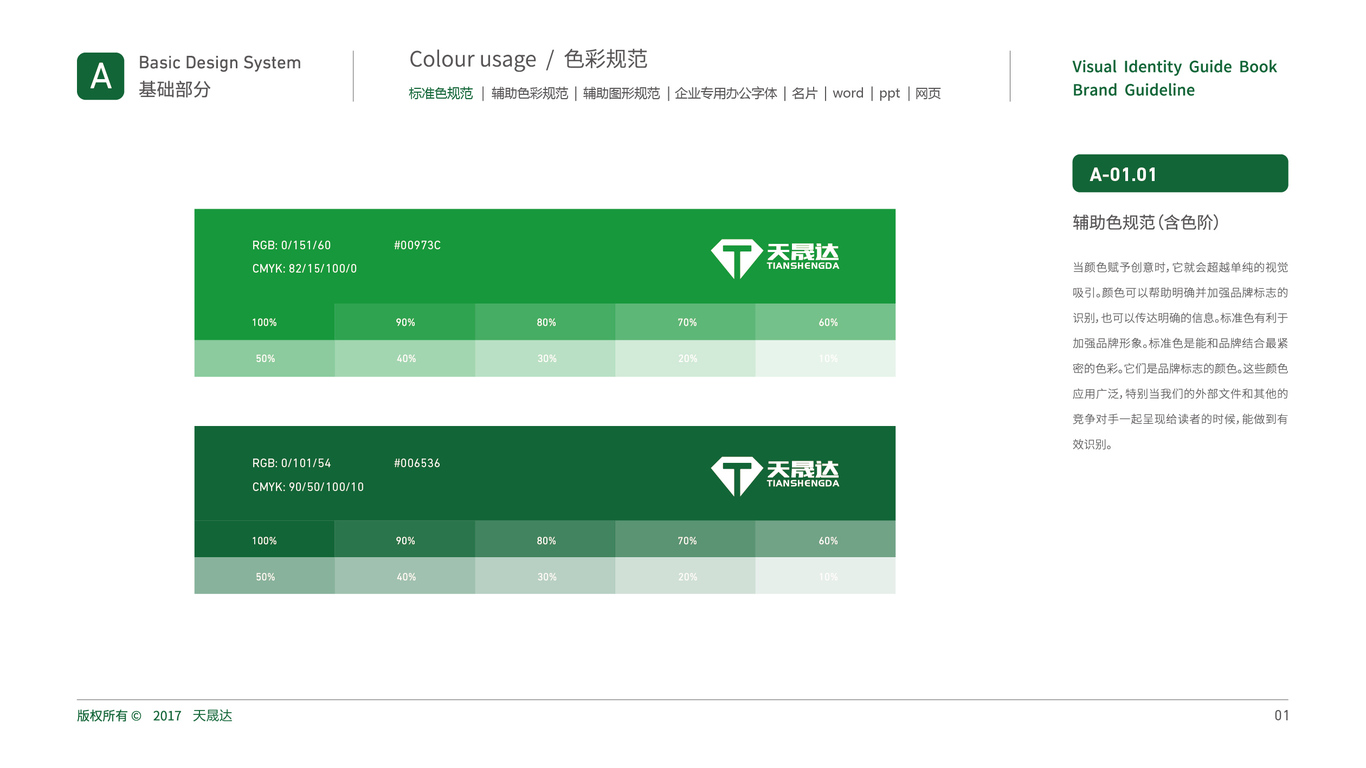
Task: Select the word tab
Action: tap(848, 93)
